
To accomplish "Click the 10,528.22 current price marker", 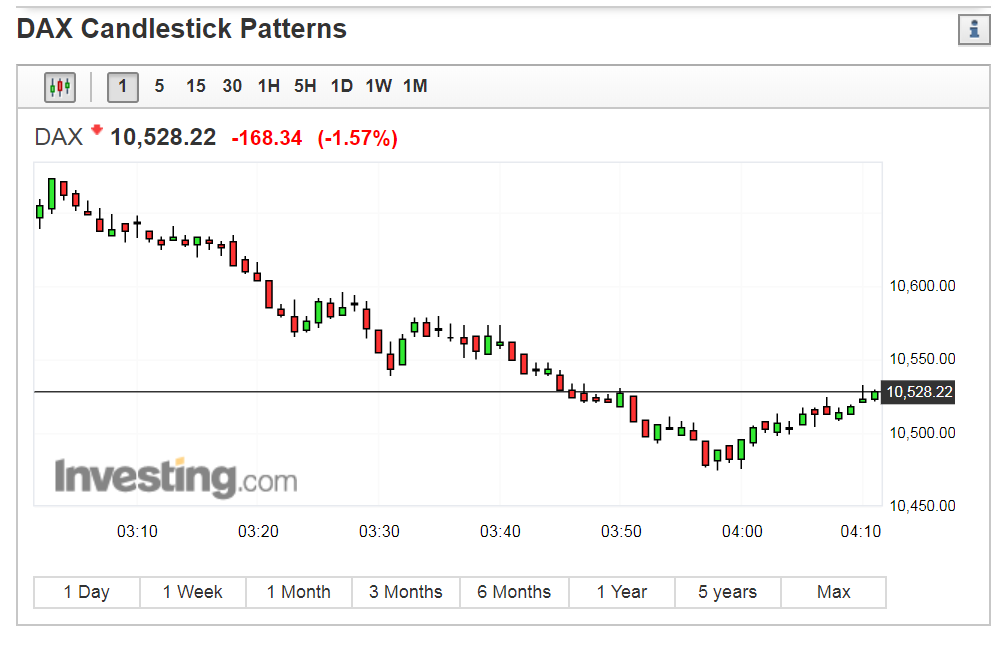I will [x=918, y=392].
